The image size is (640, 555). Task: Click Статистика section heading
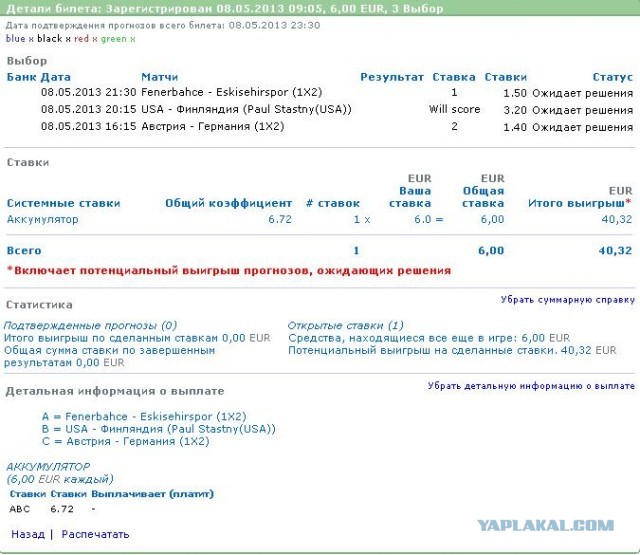[39, 305]
